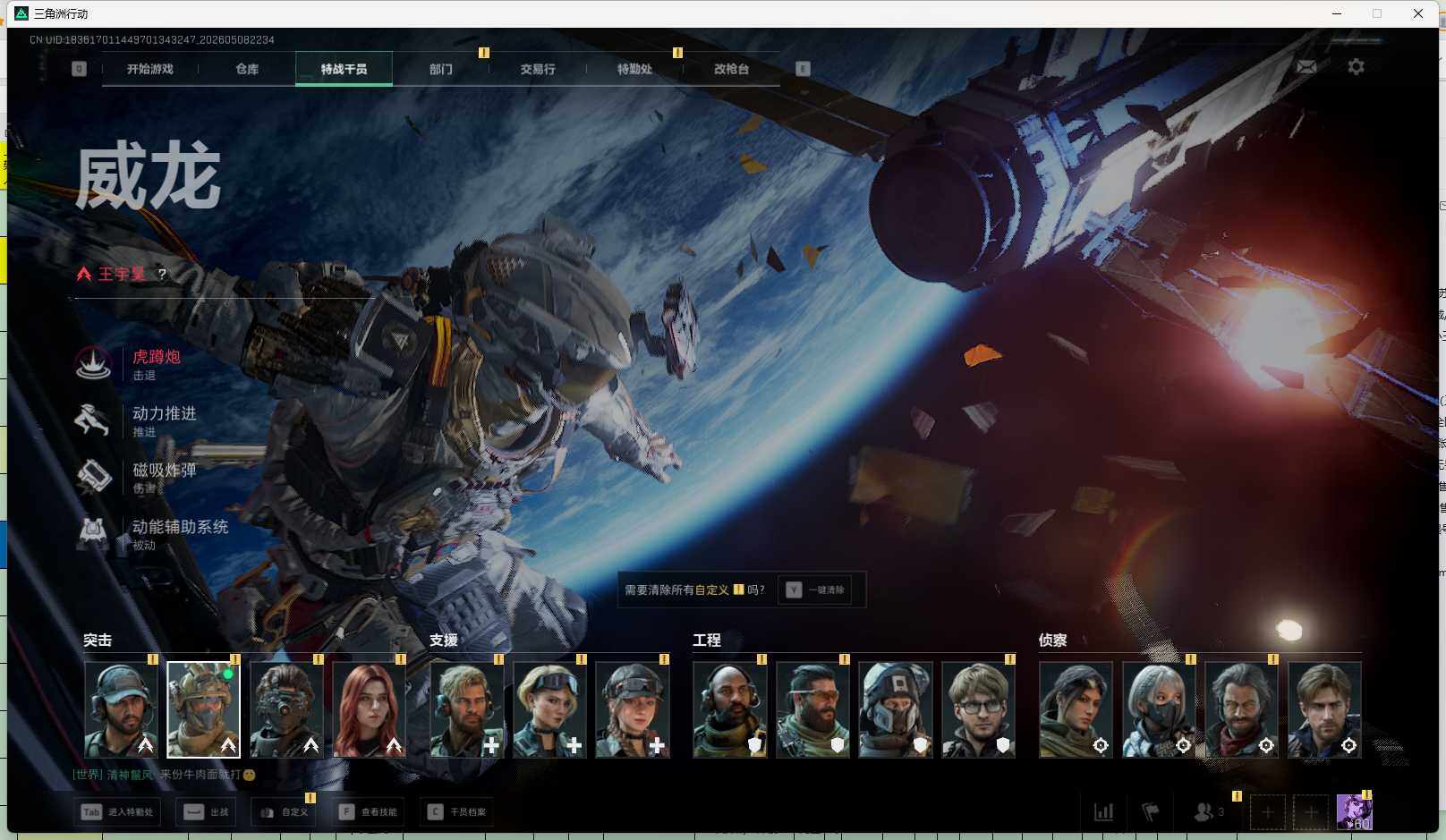Viewport: 1446px width, 840px height.
Task: Click the E next-tab key icon
Action: pyautogui.click(x=803, y=69)
